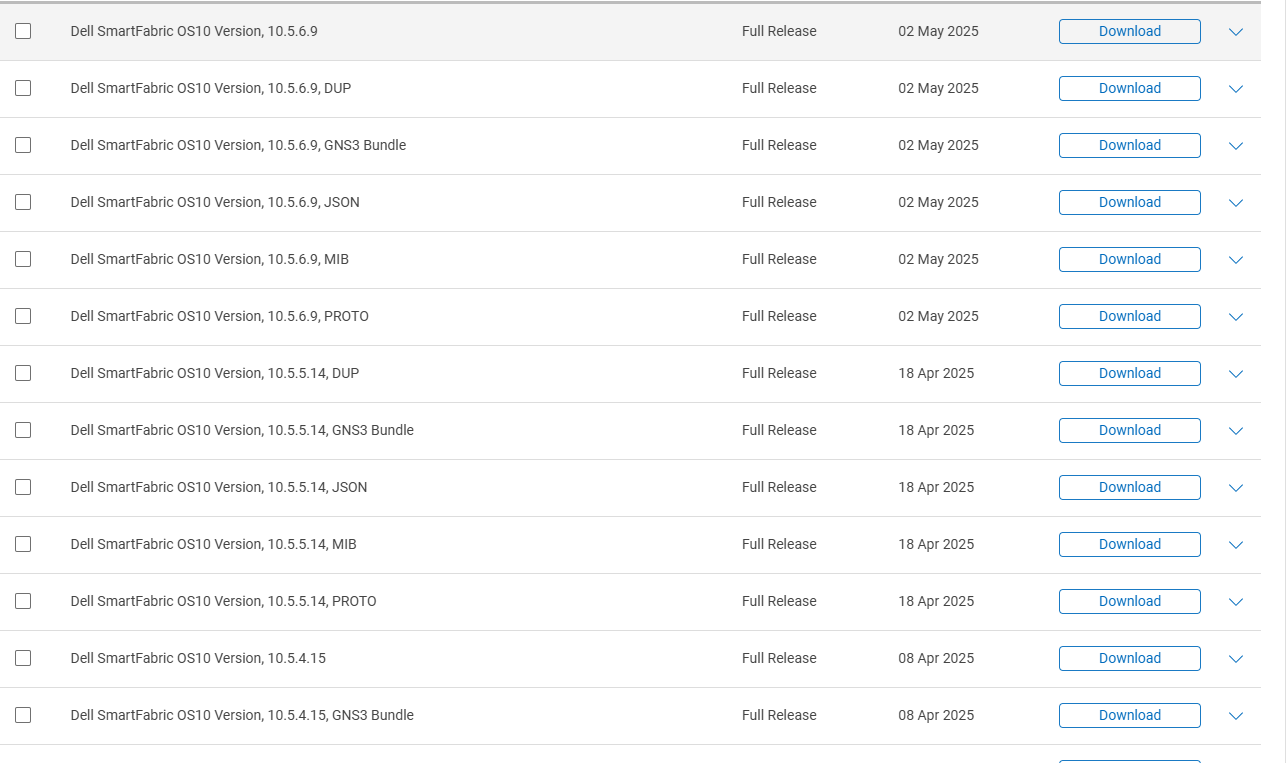This screenshot has width=1286, height=763.
Task: Check the 10.5.6.9, GNS3 Bundle row
Action: pos(23,145)
